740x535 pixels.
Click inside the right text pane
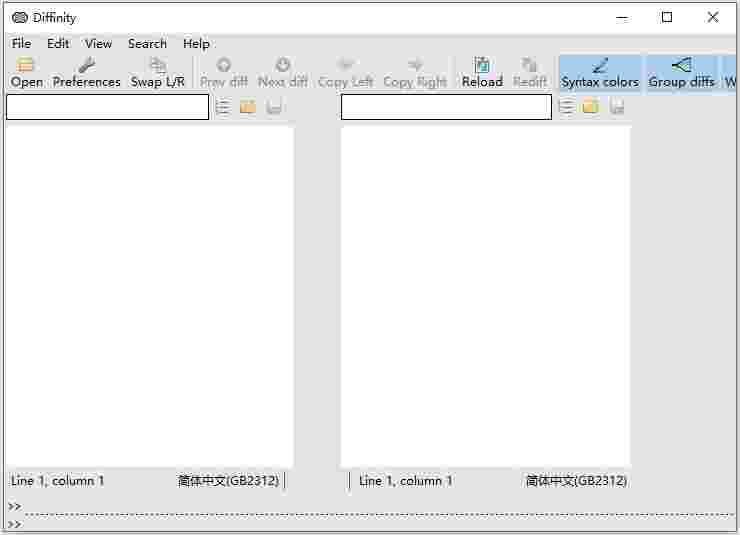click(486, 296)
